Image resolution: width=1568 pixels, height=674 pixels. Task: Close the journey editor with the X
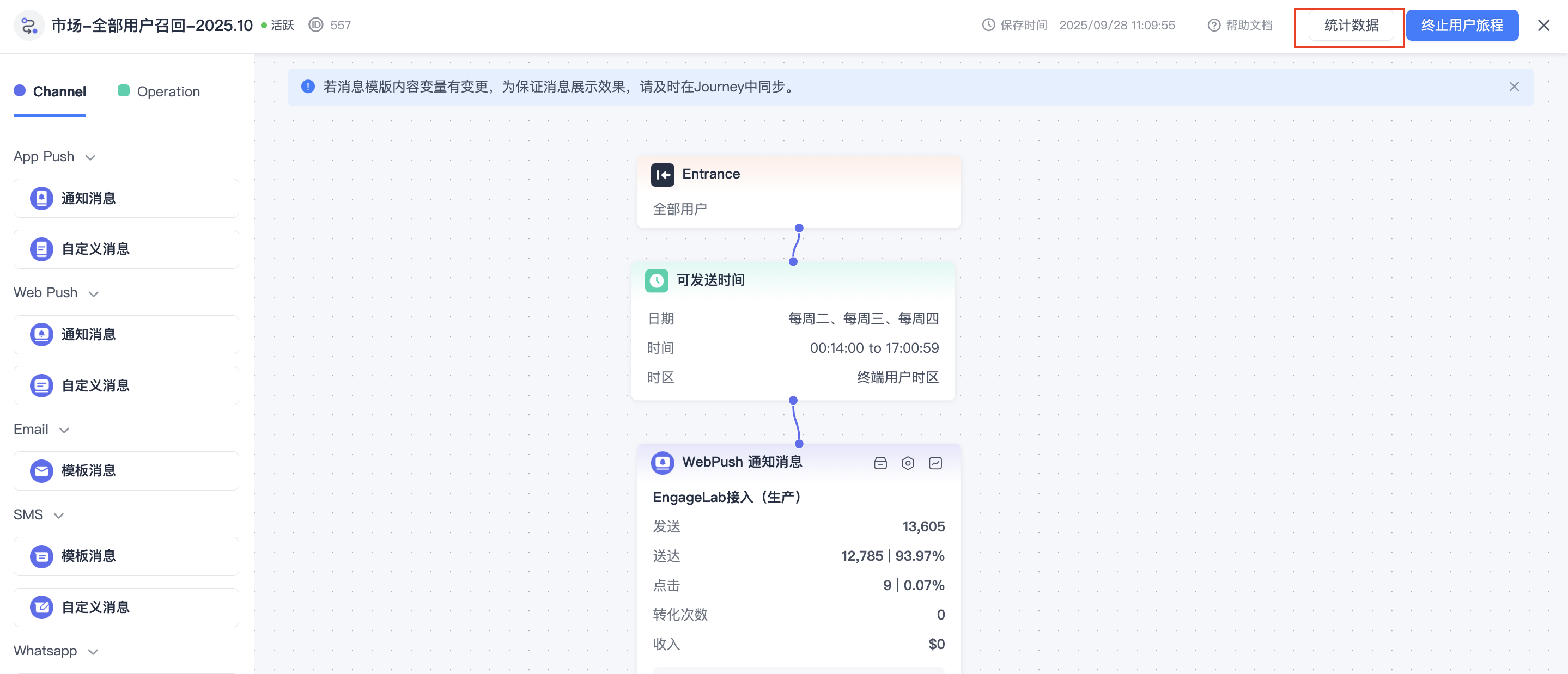[1543, 26]
